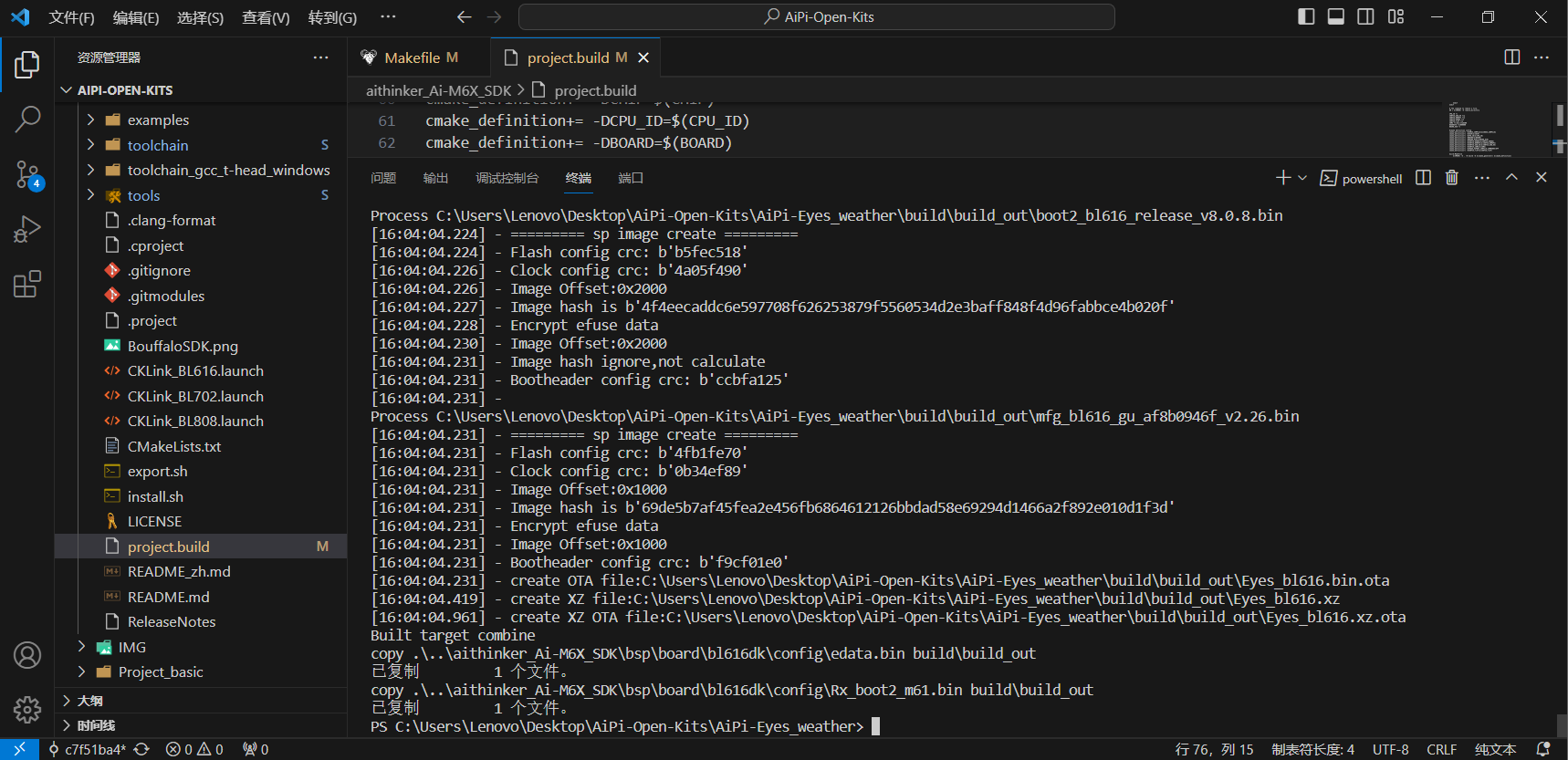Image resolution: width=1568 pixels, height=760 pixels.
Task: Go back with navigation arrow
Action: coord(464,17)
